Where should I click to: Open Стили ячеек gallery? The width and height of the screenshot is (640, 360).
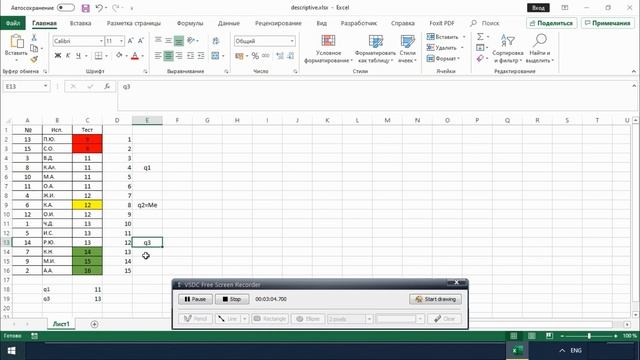point(407,49)
